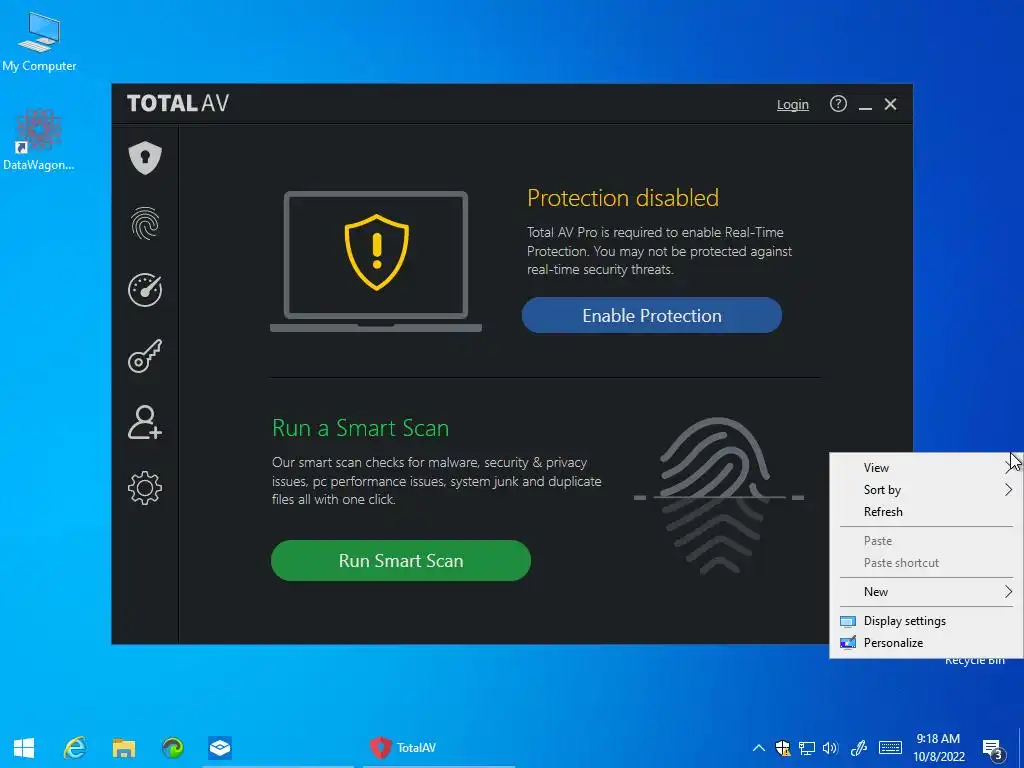Open the clock showing 9:18 AM
The image size is (1024, 768).
pos(938,748)
